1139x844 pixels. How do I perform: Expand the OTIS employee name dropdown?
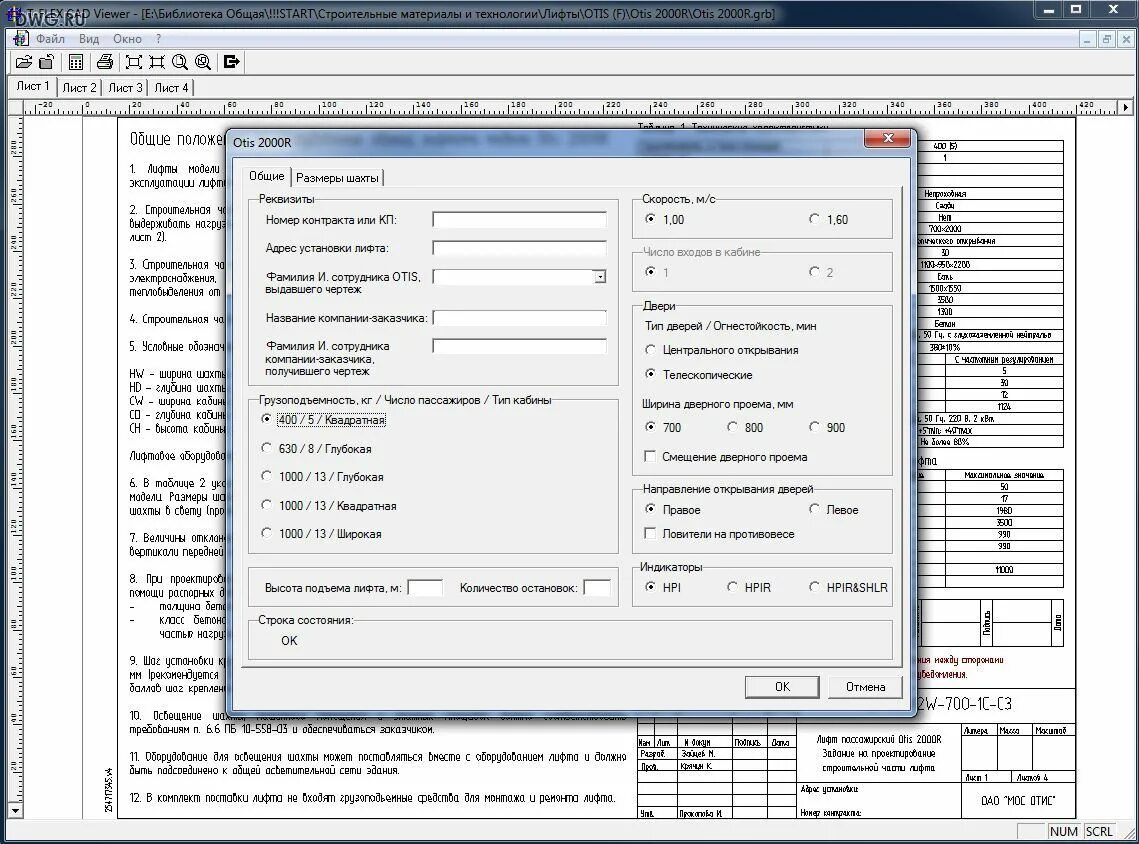click(x=600, y=277)
